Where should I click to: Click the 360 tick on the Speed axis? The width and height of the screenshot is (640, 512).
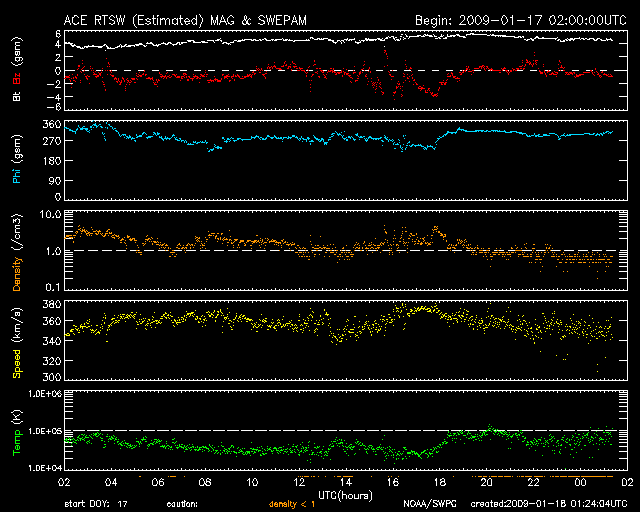(52, 321)
